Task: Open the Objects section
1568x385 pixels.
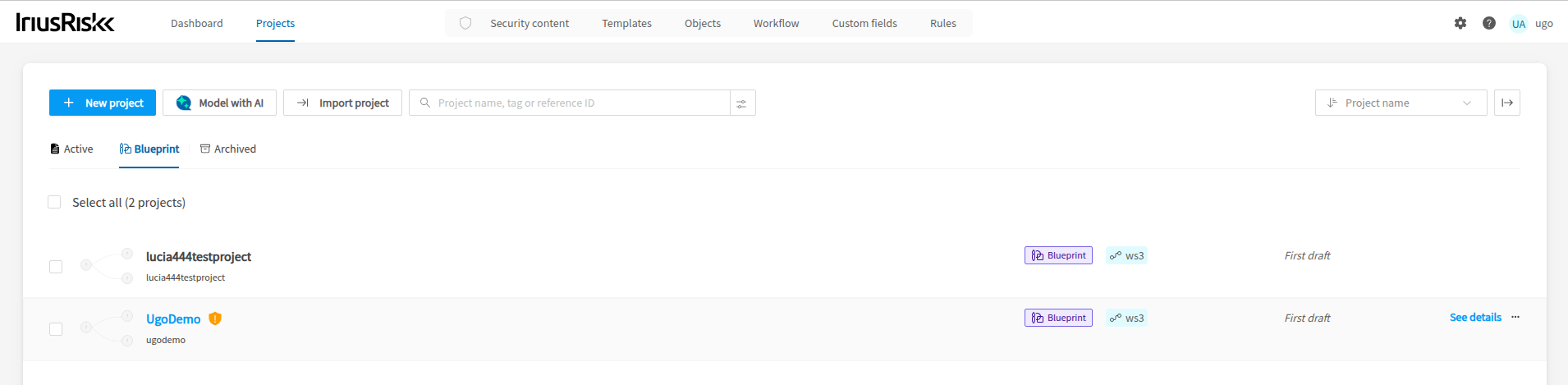Action: click(703, 23)
